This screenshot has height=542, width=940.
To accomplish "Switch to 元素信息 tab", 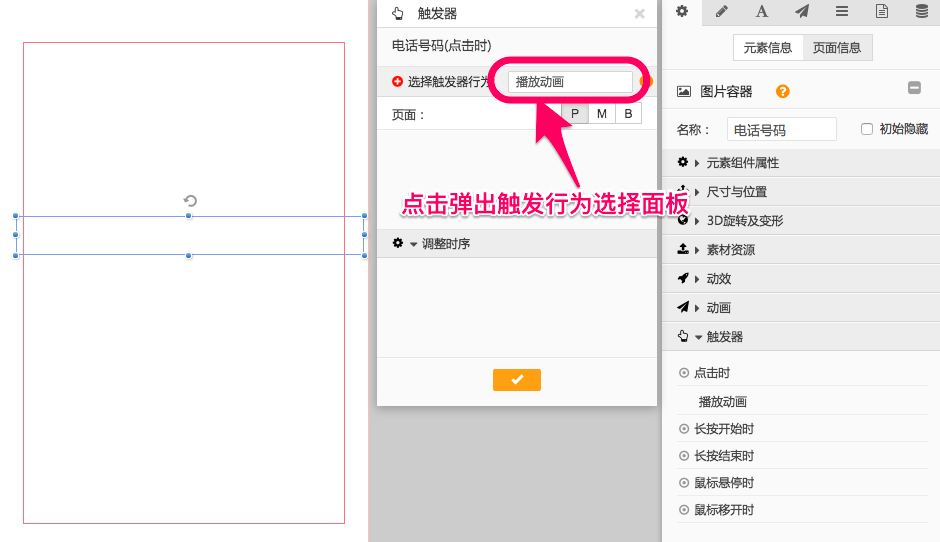I will pos(768,47).
